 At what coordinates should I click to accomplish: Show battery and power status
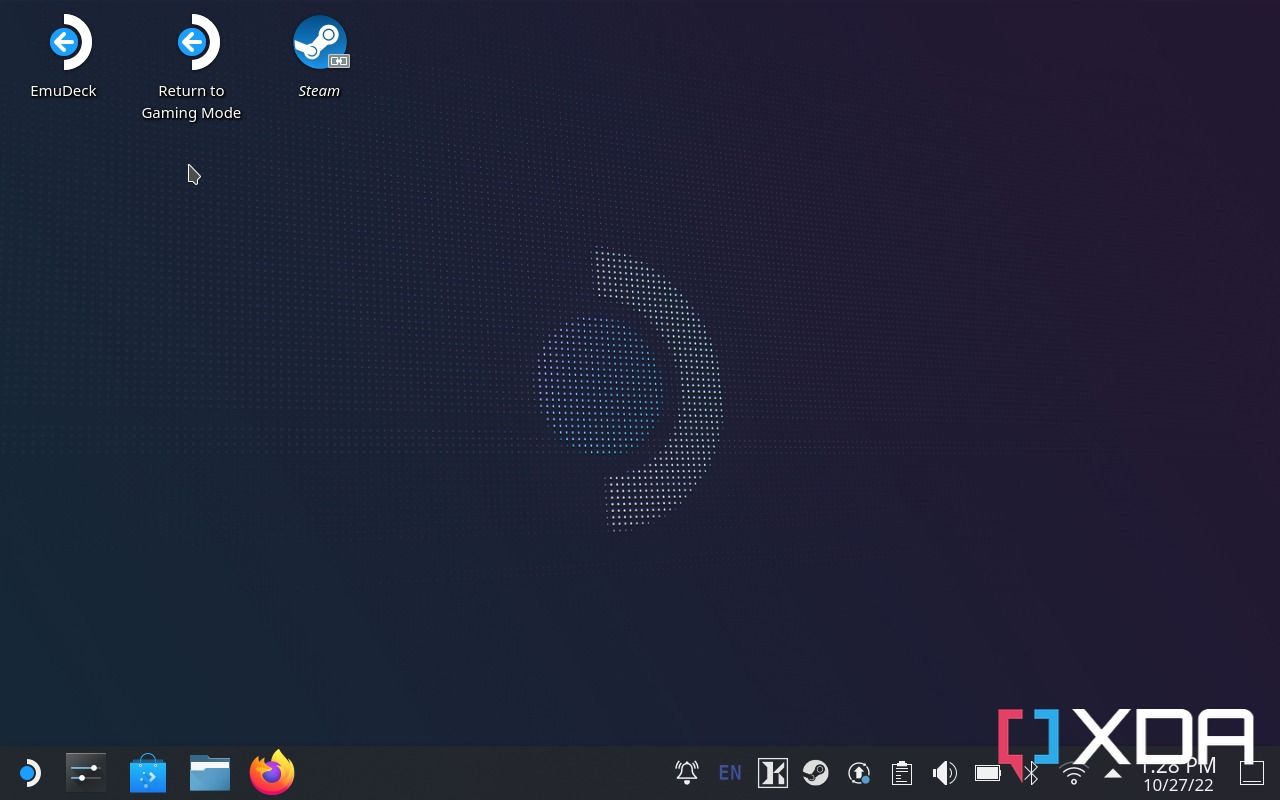pos(987,773)
